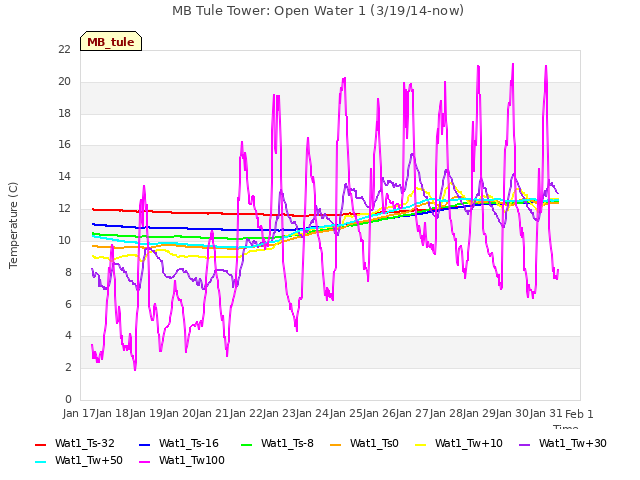
Task: Select the Wat1_Tw100 legend label
Action: click(x=192, y=460)
